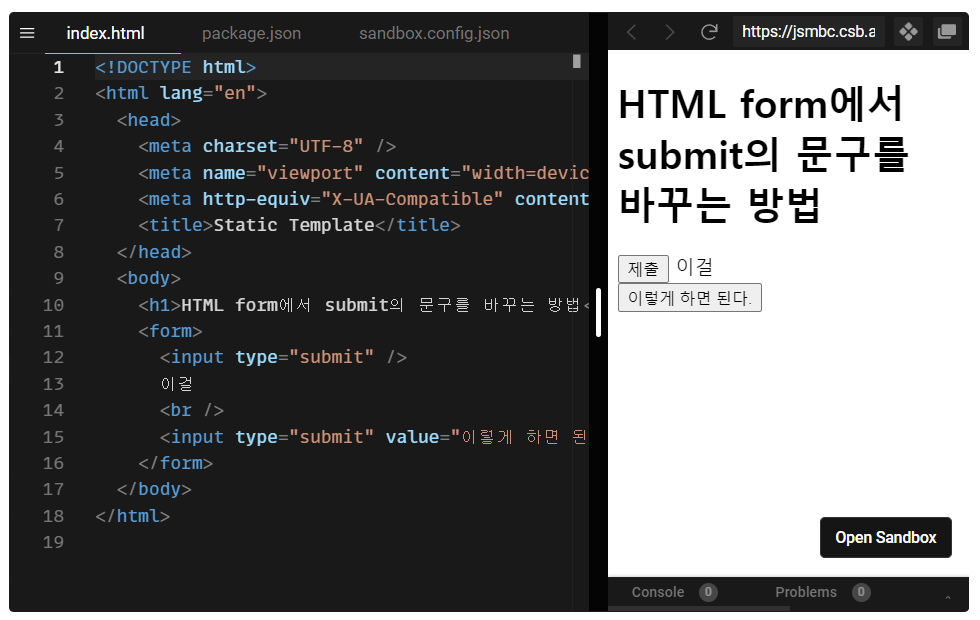The image size is (980, 620).
Task: Switch to the index.html tab
Action: click(x=106, y=33)
